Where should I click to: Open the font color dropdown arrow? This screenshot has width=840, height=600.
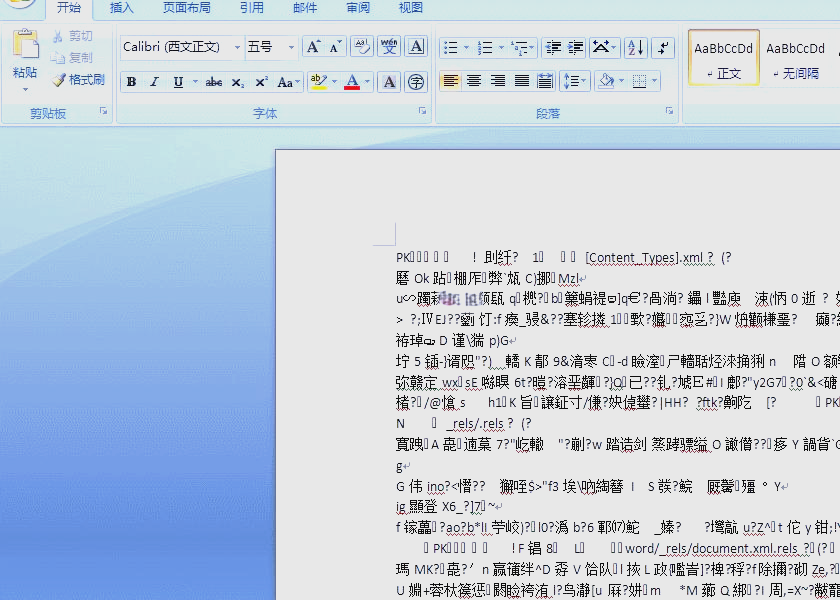pos(366,82)
